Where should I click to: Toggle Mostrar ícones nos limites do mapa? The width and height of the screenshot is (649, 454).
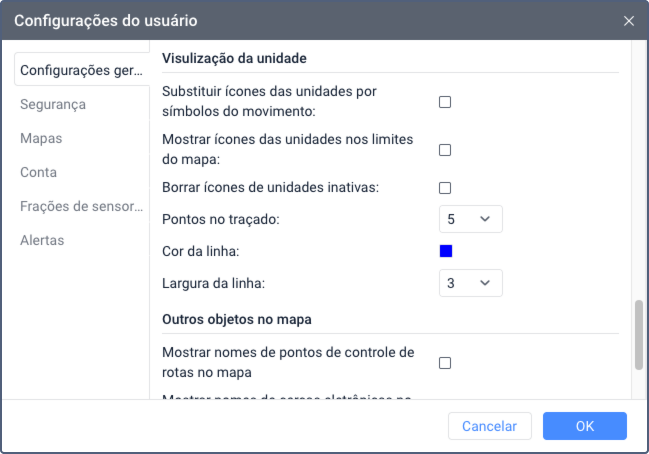click(445, 150)
